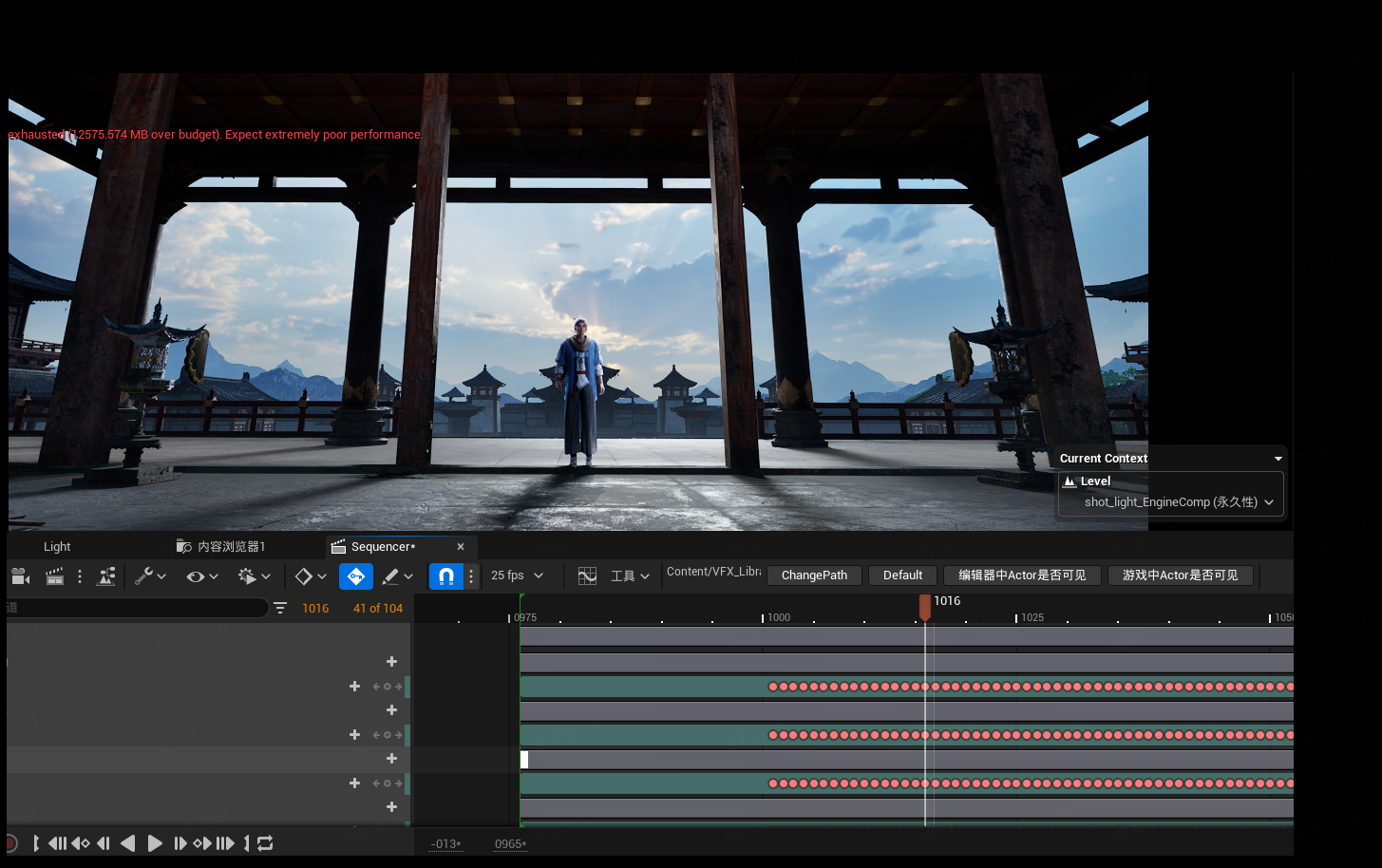Click the Default button
Viewport: 1382px width, 868px height.
[x=902, y=576]
